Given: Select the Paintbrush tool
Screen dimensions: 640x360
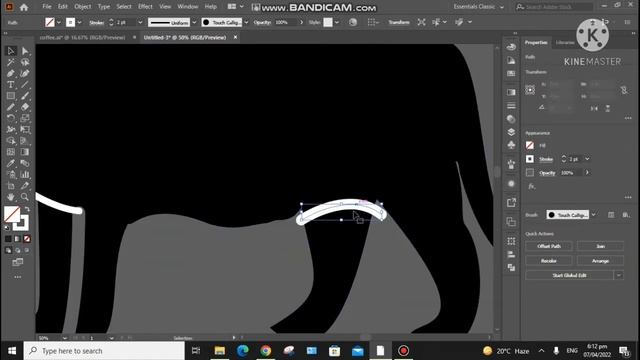Looking at the screenshot, I should tap(25, 96).
